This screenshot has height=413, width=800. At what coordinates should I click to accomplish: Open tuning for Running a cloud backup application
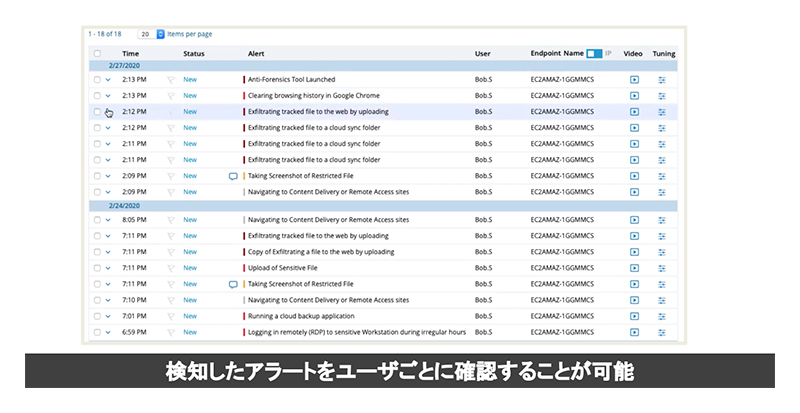(x=662, y=316)
